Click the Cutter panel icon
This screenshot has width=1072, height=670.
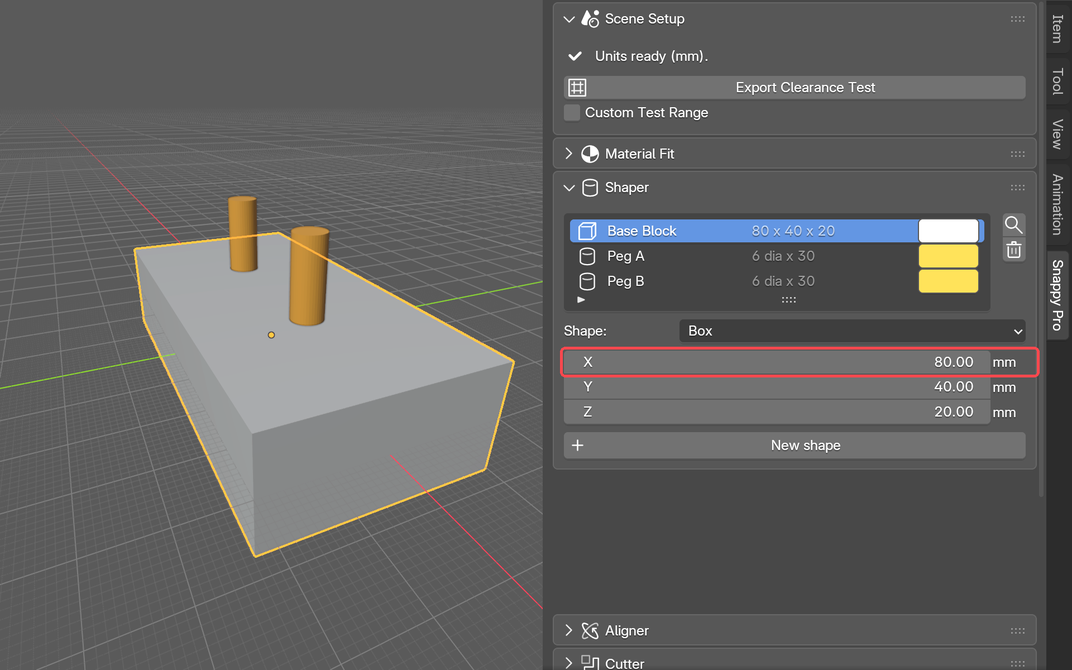pyautogui.click(x=589, y=662)
